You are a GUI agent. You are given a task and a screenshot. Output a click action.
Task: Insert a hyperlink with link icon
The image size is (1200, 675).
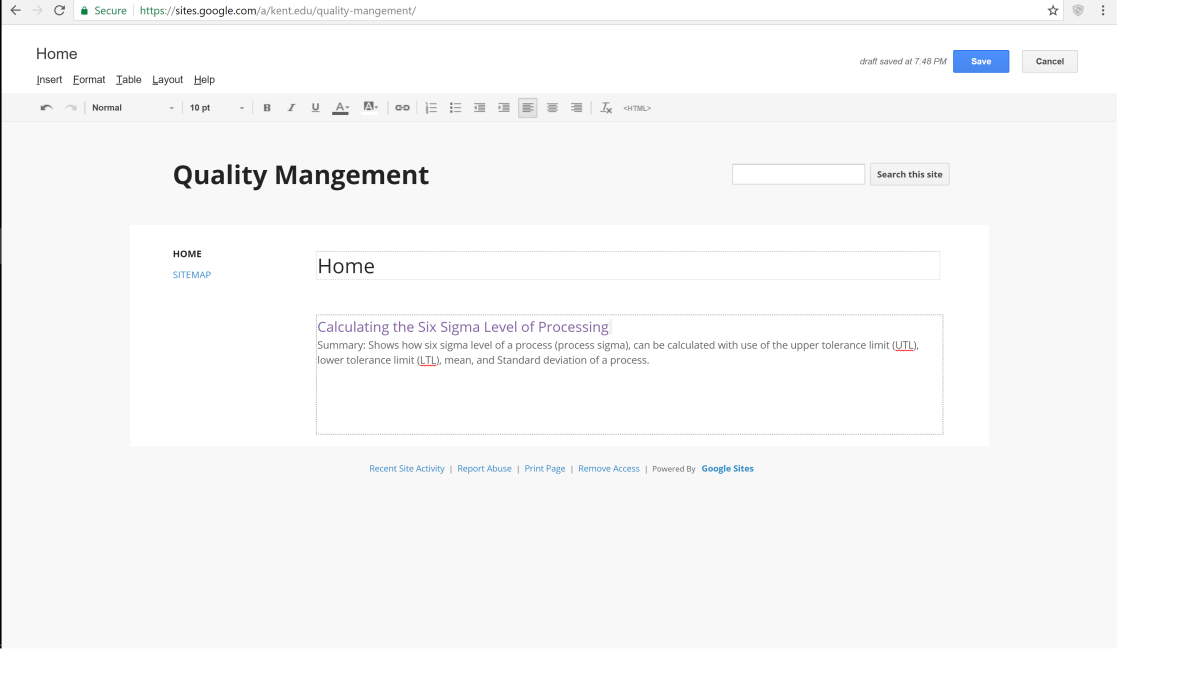pyautogui.click(x=402, y=108)
